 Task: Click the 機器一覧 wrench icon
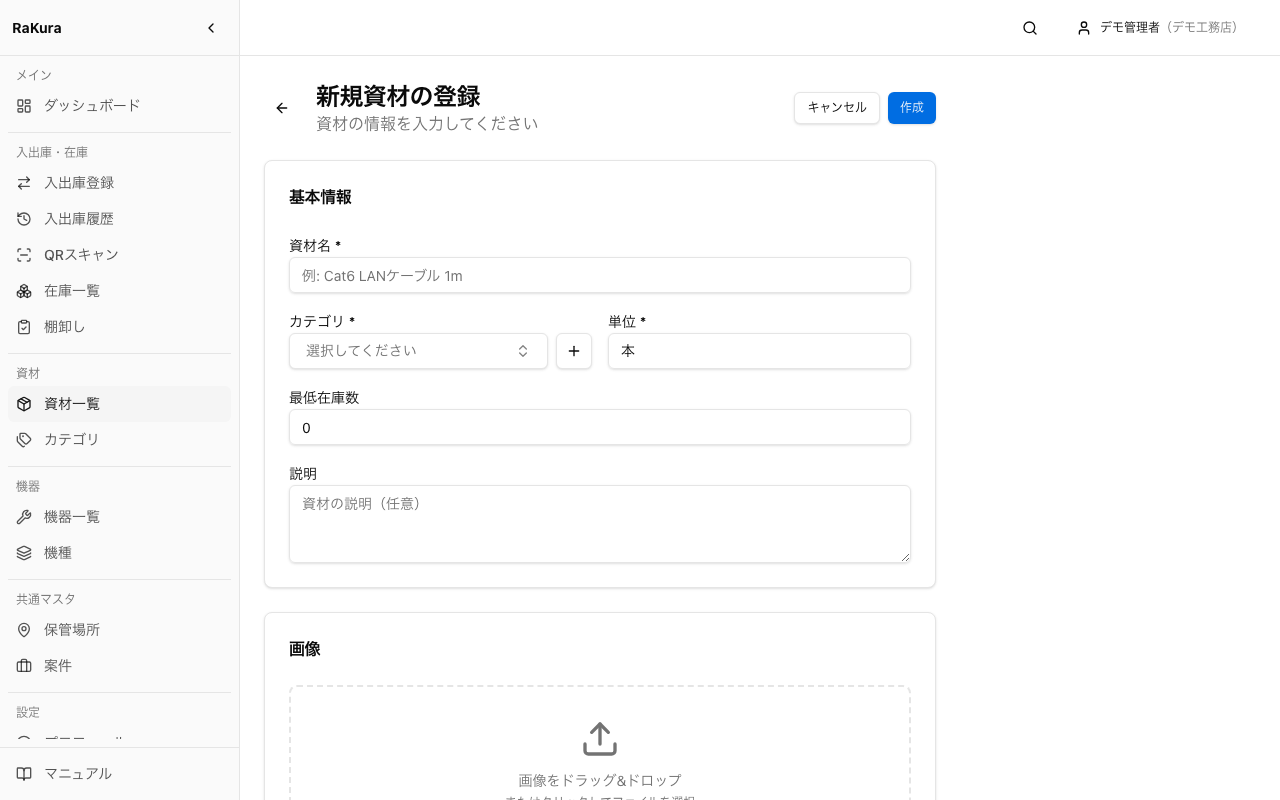24,517
